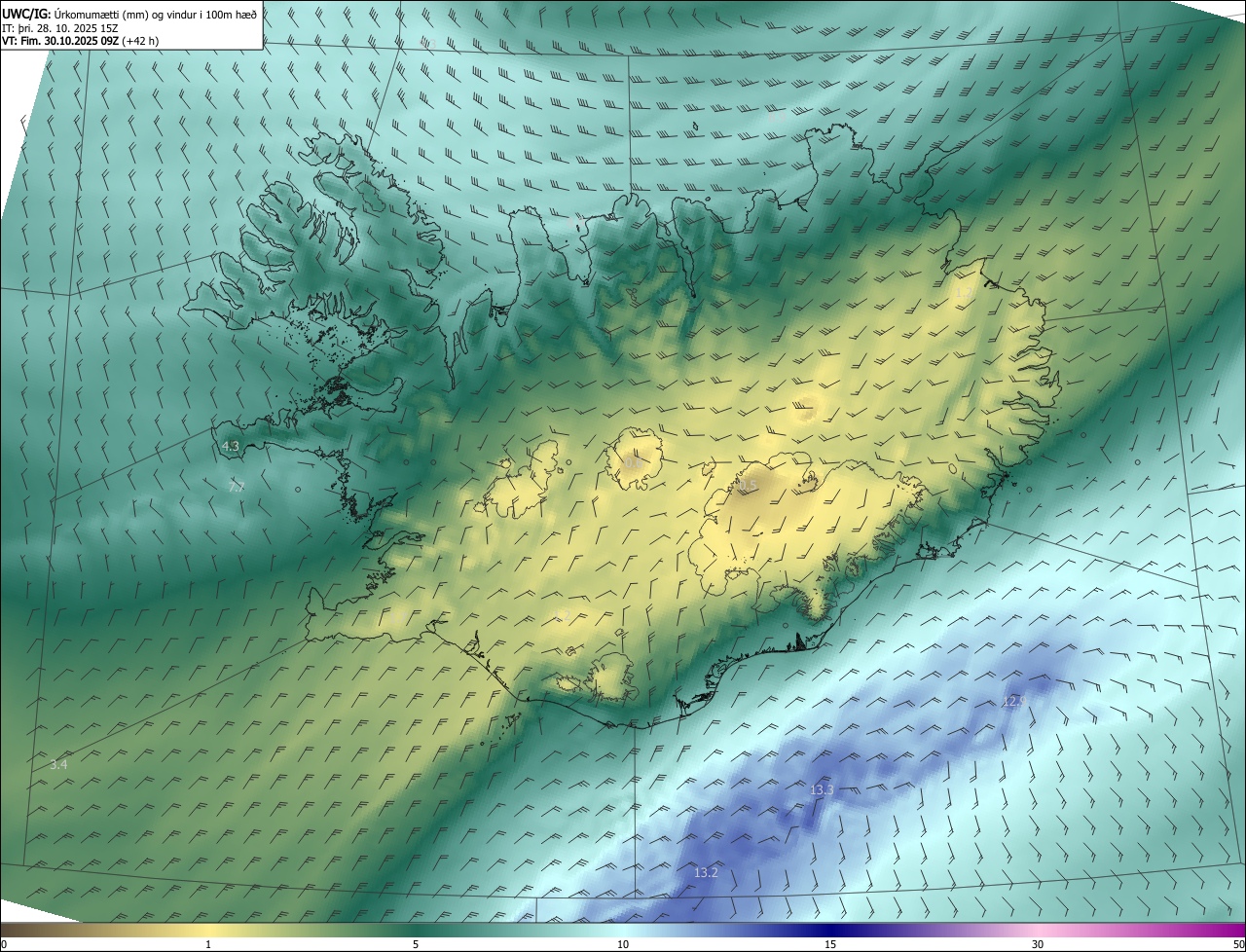Image resolution: width=1246 pixels, height=952 pixels.
Task: Select the 3.4 precipitation value label
Action: point(58,765)
